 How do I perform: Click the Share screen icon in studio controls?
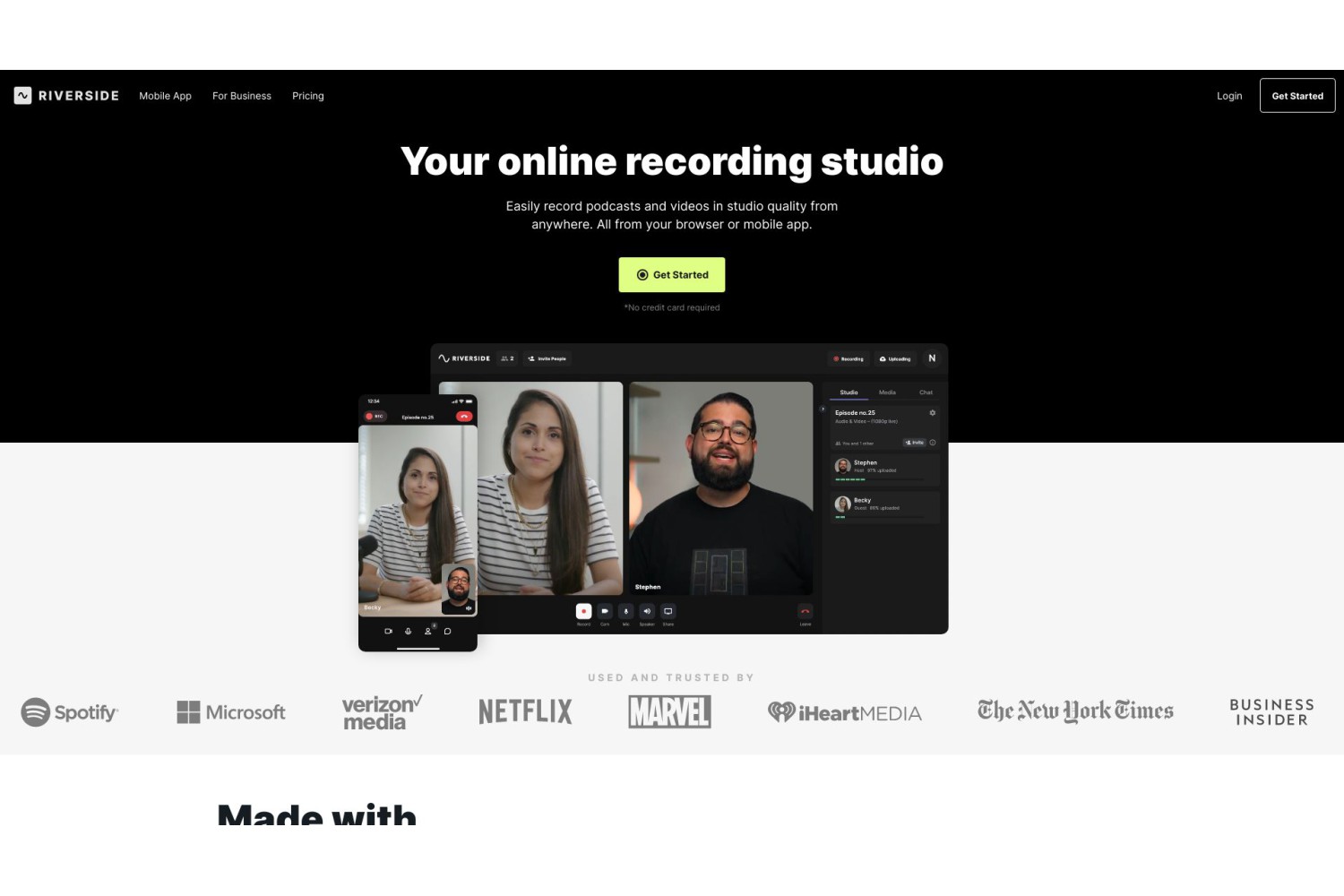coord(668,611)
